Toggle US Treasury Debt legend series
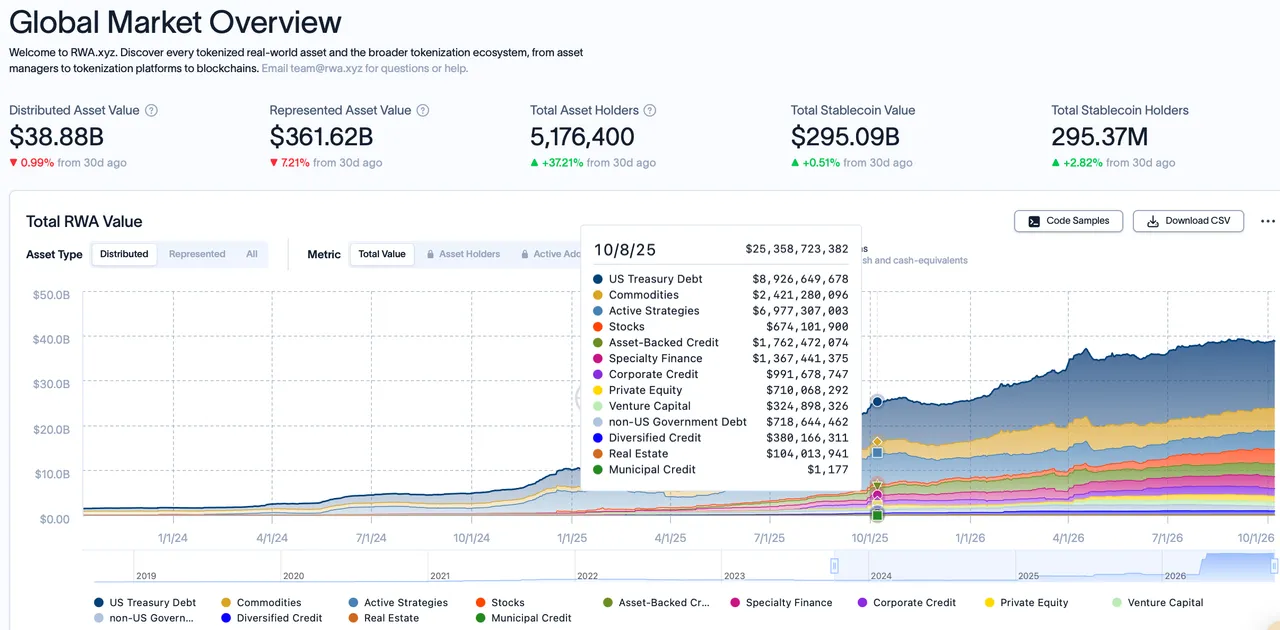This screenshot has width=1280, height=630. pyautogui.click(x=145, y=603)
